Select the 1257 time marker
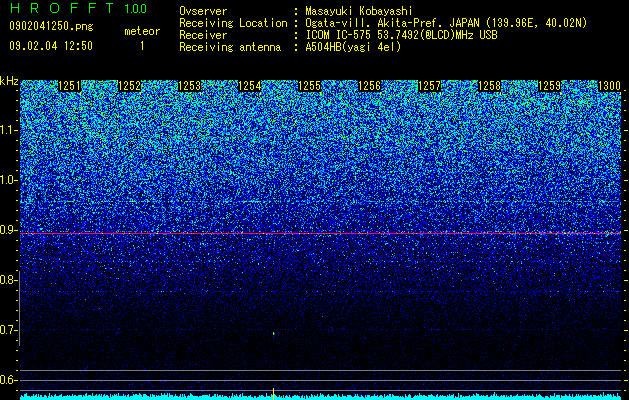The width and height of the screenshot is (629, 400). [429, 86]
